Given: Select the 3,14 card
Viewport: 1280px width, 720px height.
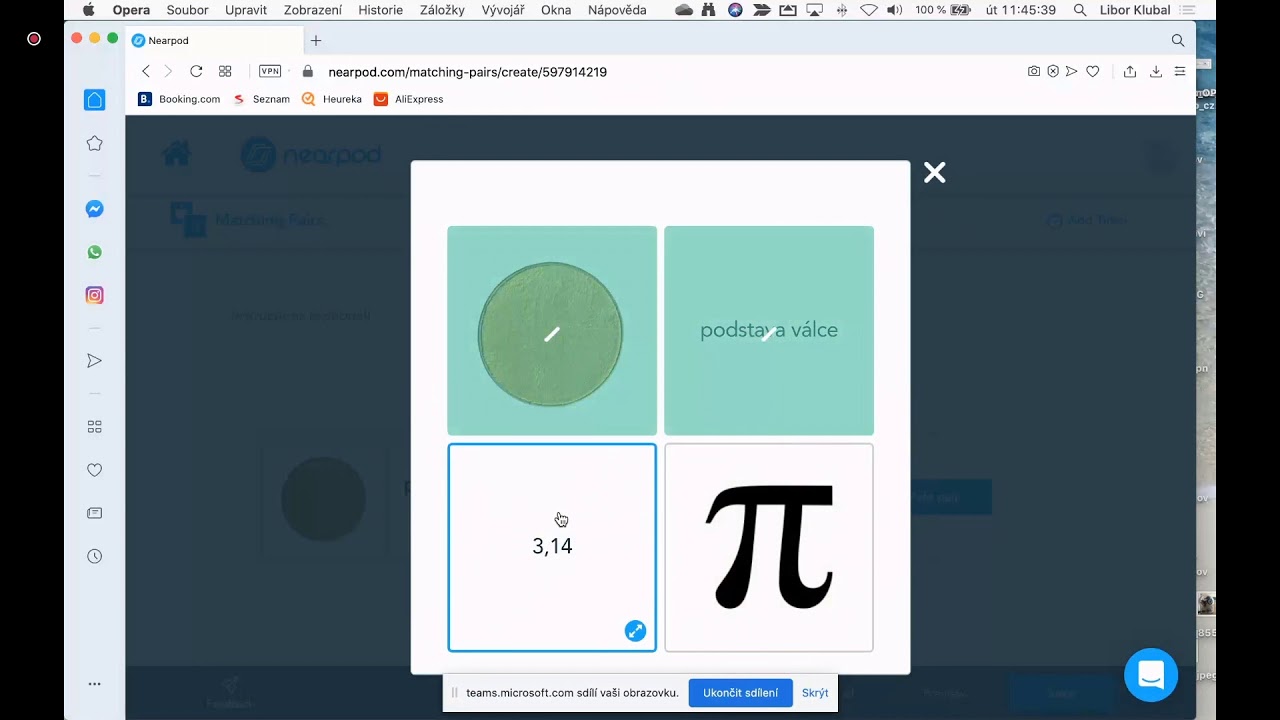Looking at the screenshot, I should click(552, 548).
